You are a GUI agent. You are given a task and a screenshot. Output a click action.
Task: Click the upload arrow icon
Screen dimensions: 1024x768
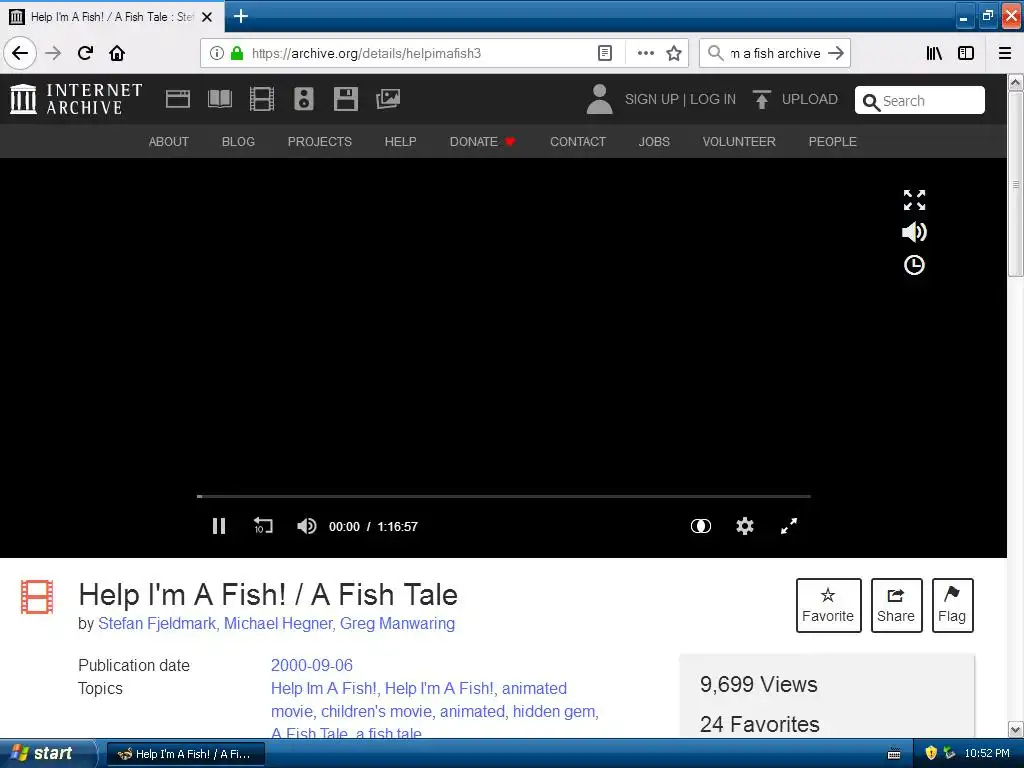(x=761, y=99)
